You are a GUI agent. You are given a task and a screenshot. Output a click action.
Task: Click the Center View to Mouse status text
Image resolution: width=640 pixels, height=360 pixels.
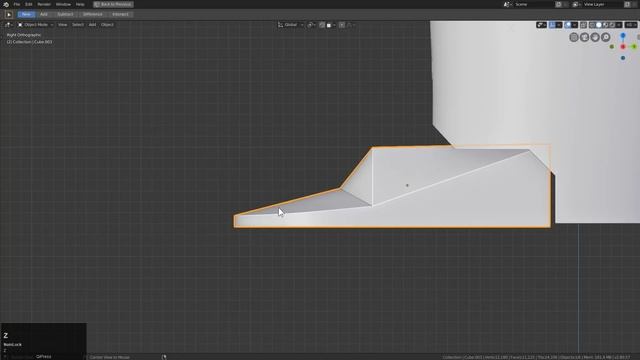click(x=109, y=357)
